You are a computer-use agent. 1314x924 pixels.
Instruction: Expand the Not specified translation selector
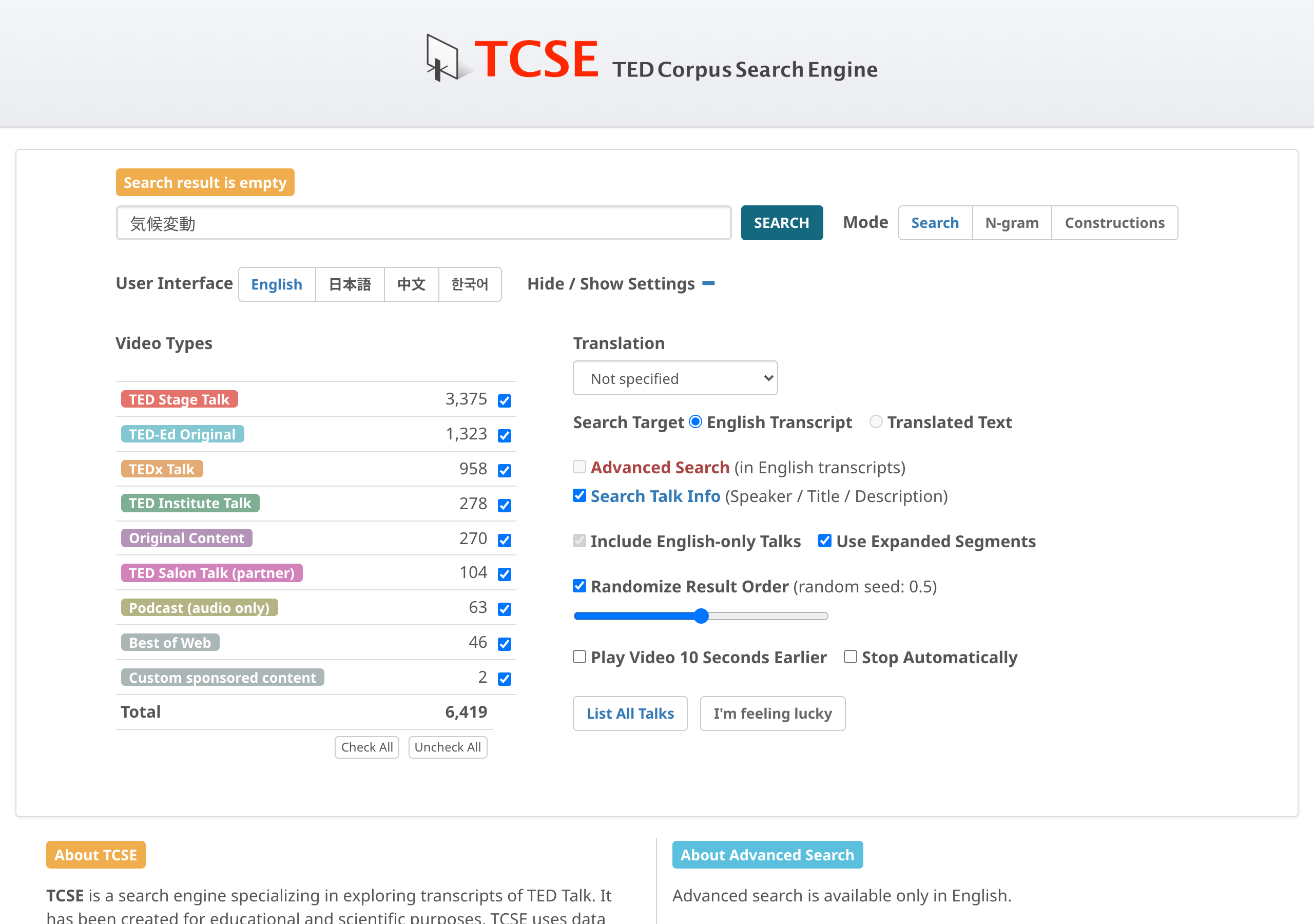tap(675, 378)
